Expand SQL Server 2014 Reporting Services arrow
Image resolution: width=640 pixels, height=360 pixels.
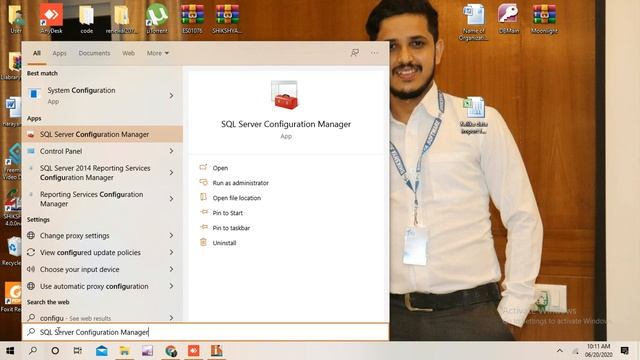(171, 173)
